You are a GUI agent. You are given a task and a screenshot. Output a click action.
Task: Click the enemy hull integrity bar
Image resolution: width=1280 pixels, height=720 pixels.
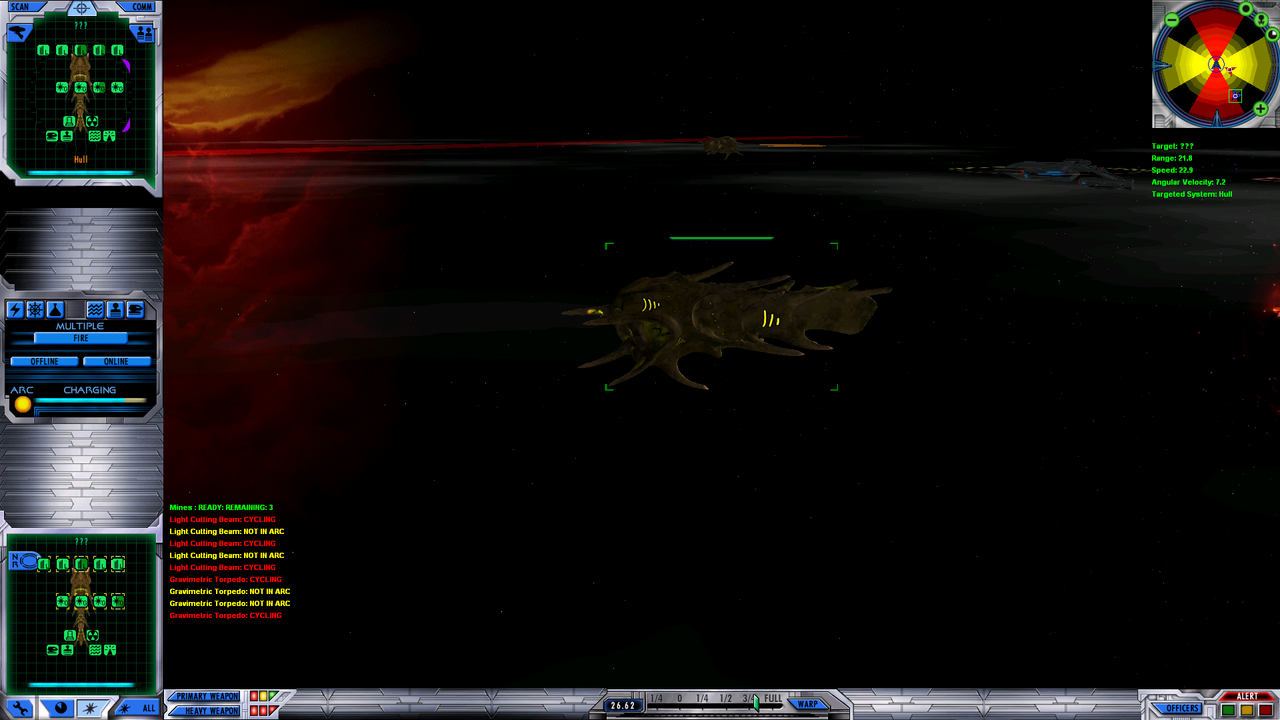click(81, 173)
